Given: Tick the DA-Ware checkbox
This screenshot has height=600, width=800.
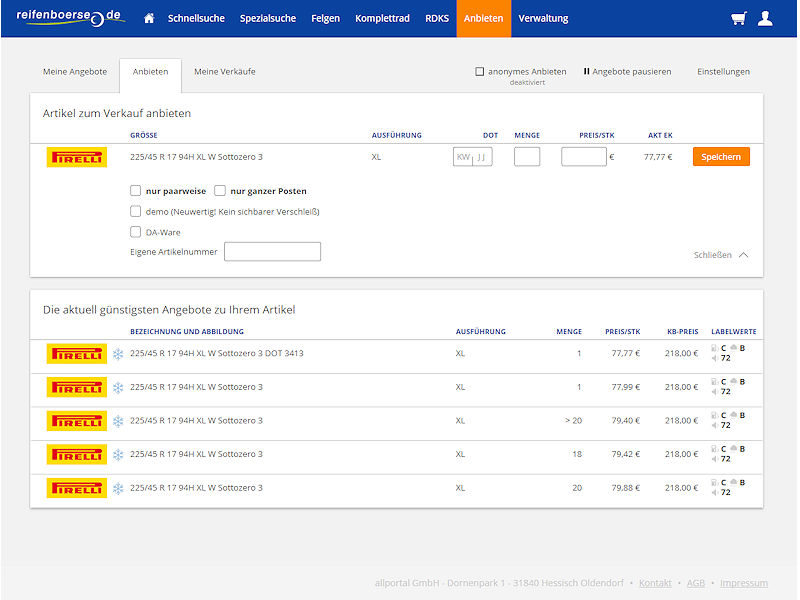Looking at the screenshot, I should (135, 232).
